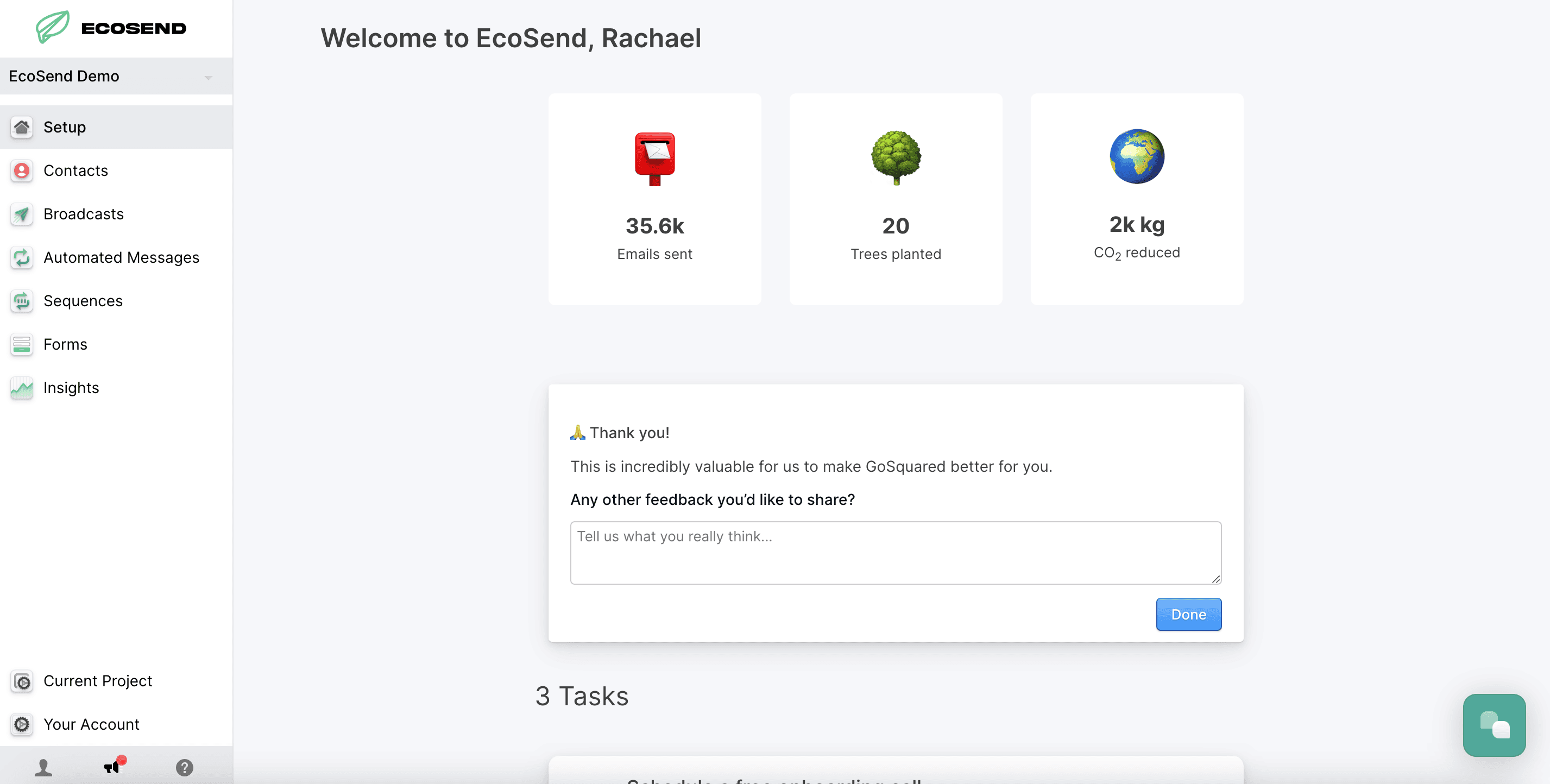Click the Insights chart icon

pos(22,388)
